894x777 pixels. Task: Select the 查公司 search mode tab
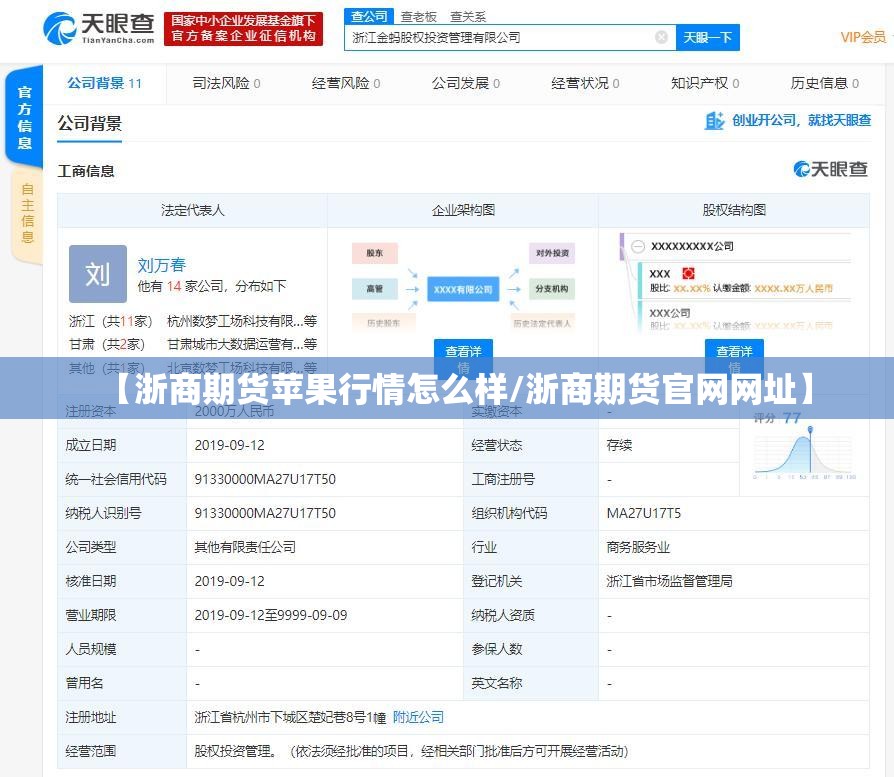click(x=369, y=17)
